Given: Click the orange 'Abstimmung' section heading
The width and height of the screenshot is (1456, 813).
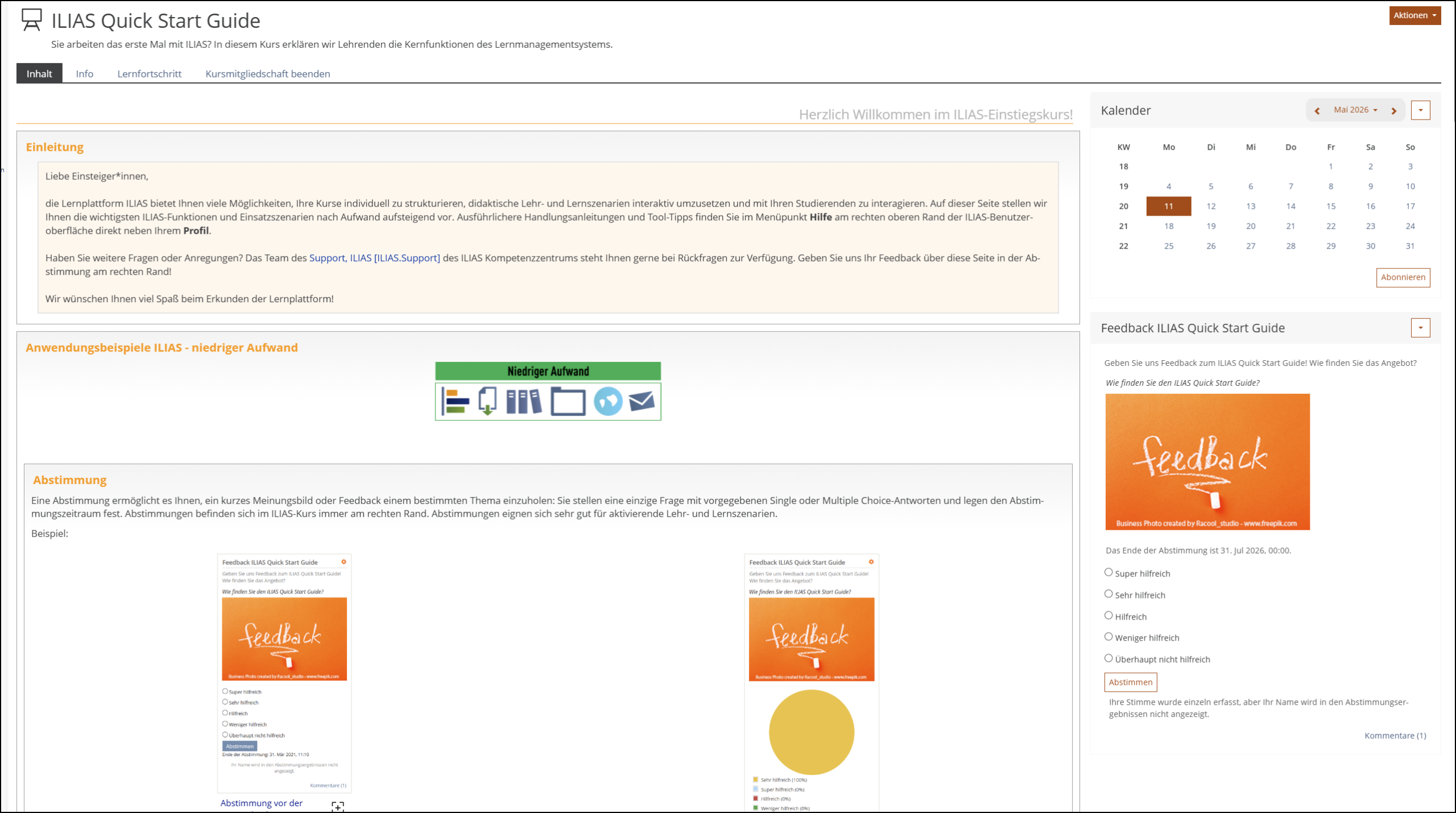Looking at the screenshot, I should coord(70,480).
